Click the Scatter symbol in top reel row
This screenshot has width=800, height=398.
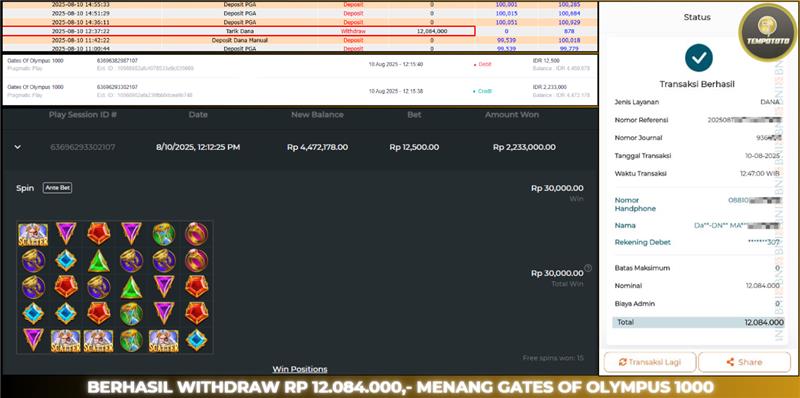pyautogui.click(x=33, y=234)
